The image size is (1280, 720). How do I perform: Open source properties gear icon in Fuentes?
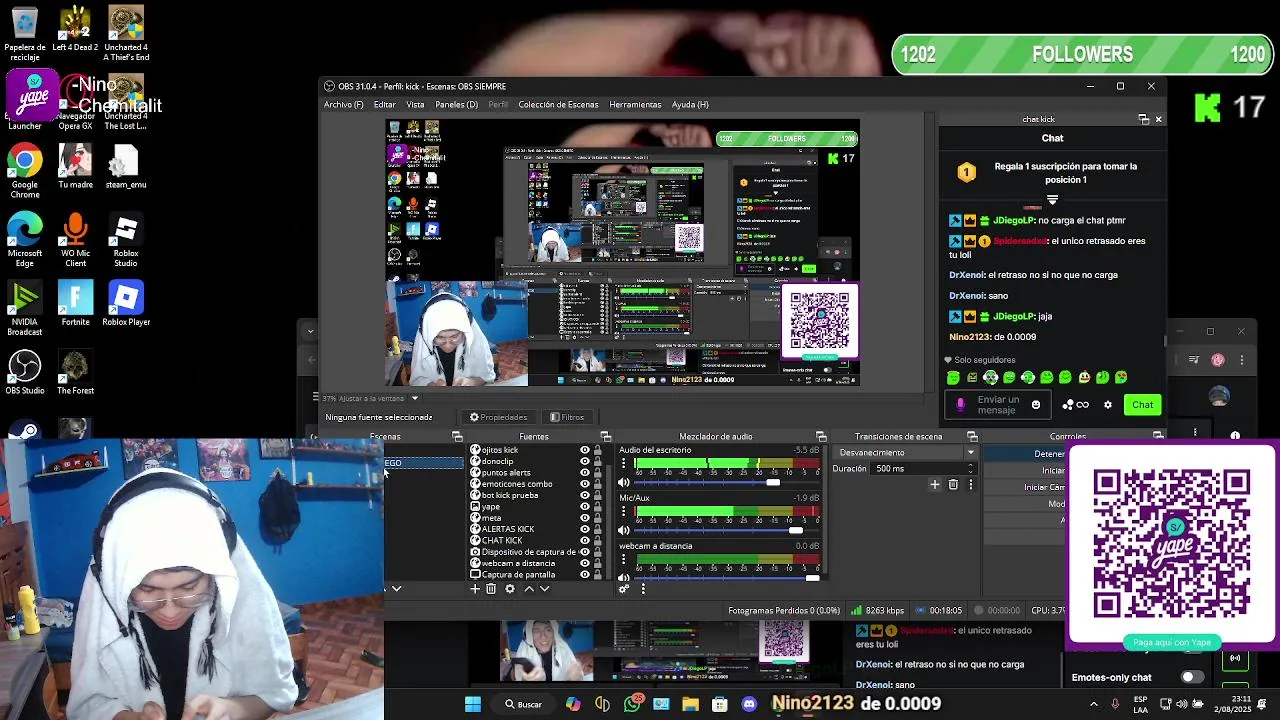[x=510, y=589]
